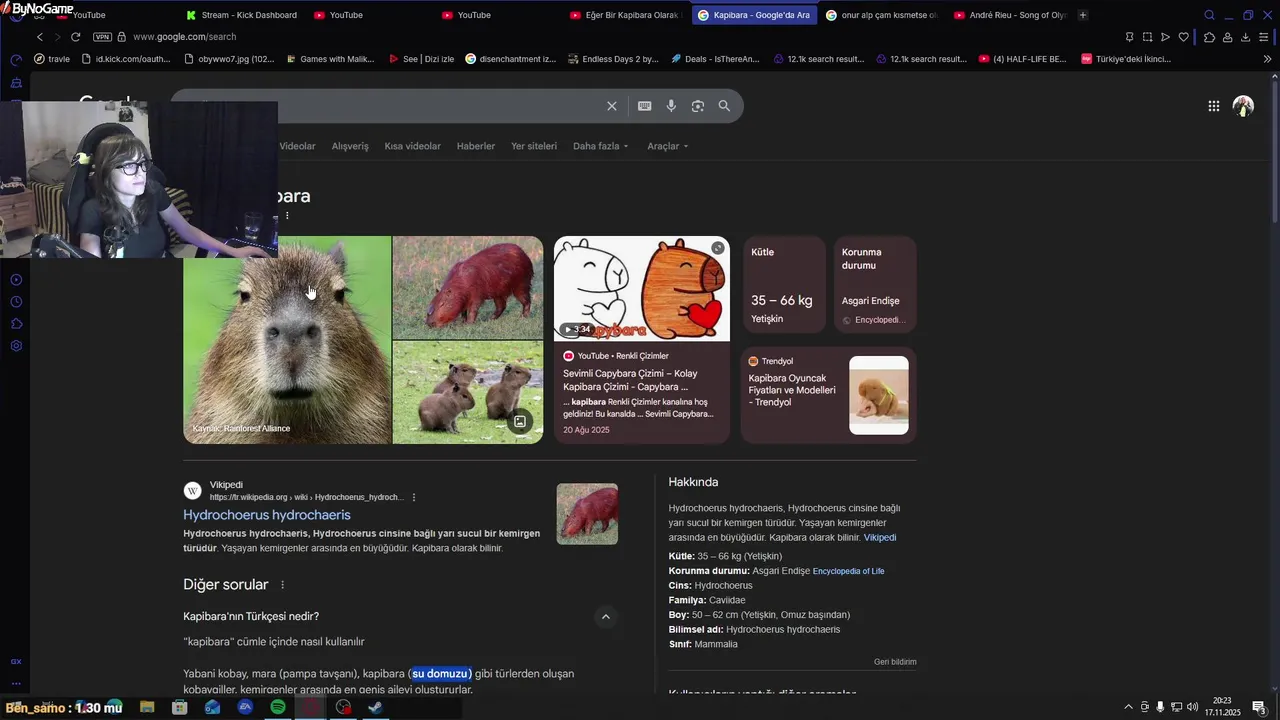Open the Google apps grid

click(1213, 106)
